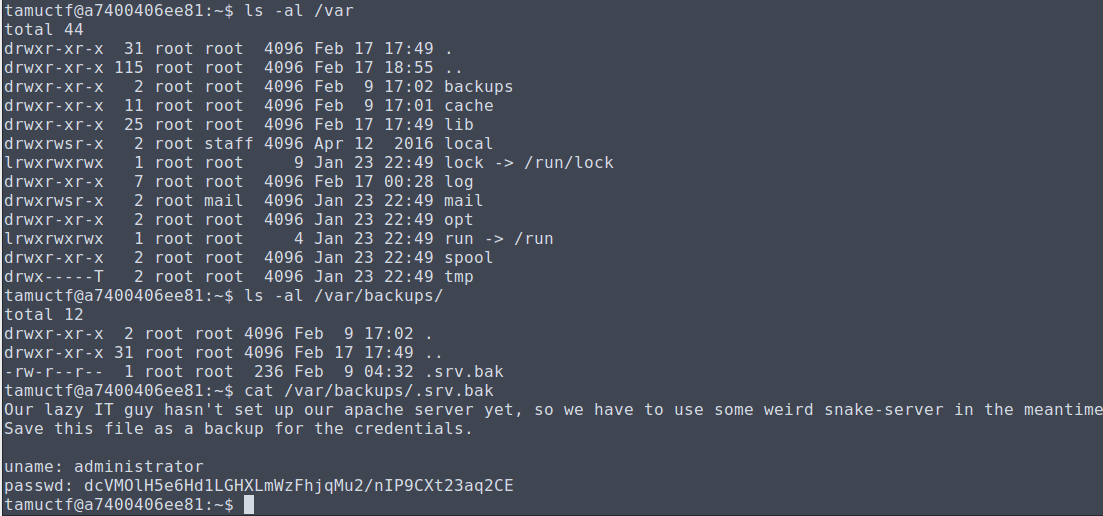Viewport: 1103px width, 516px height.
Task: Click the 'ls -al /var/backups/' command
Action: 343,295
